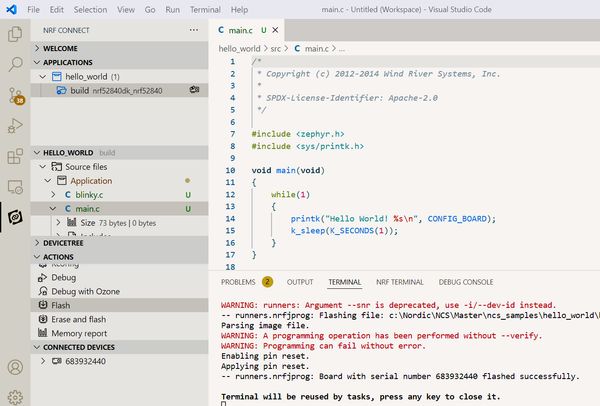The width and height of the screenshot is (600, 406).
Task: Open the Run and Debug view
Action: tap(15, 126)
